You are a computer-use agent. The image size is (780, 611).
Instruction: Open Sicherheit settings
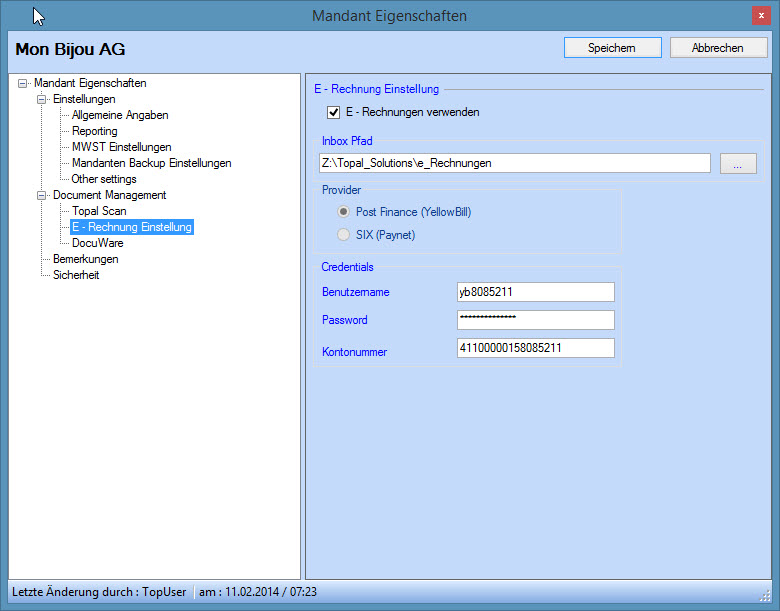(x=76, y=275)
